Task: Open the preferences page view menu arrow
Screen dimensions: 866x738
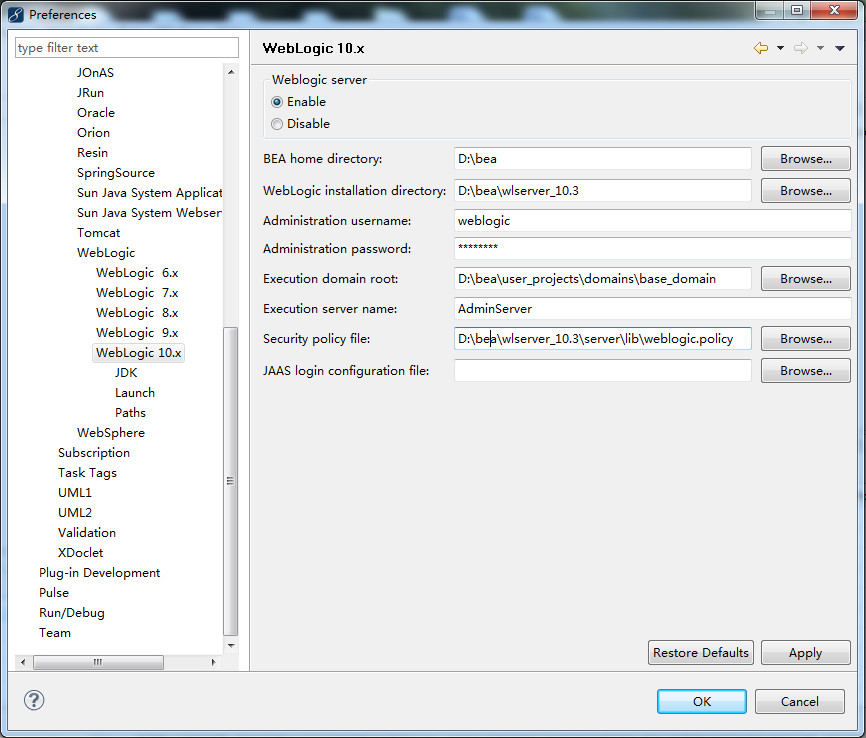Action: point(840,48)
